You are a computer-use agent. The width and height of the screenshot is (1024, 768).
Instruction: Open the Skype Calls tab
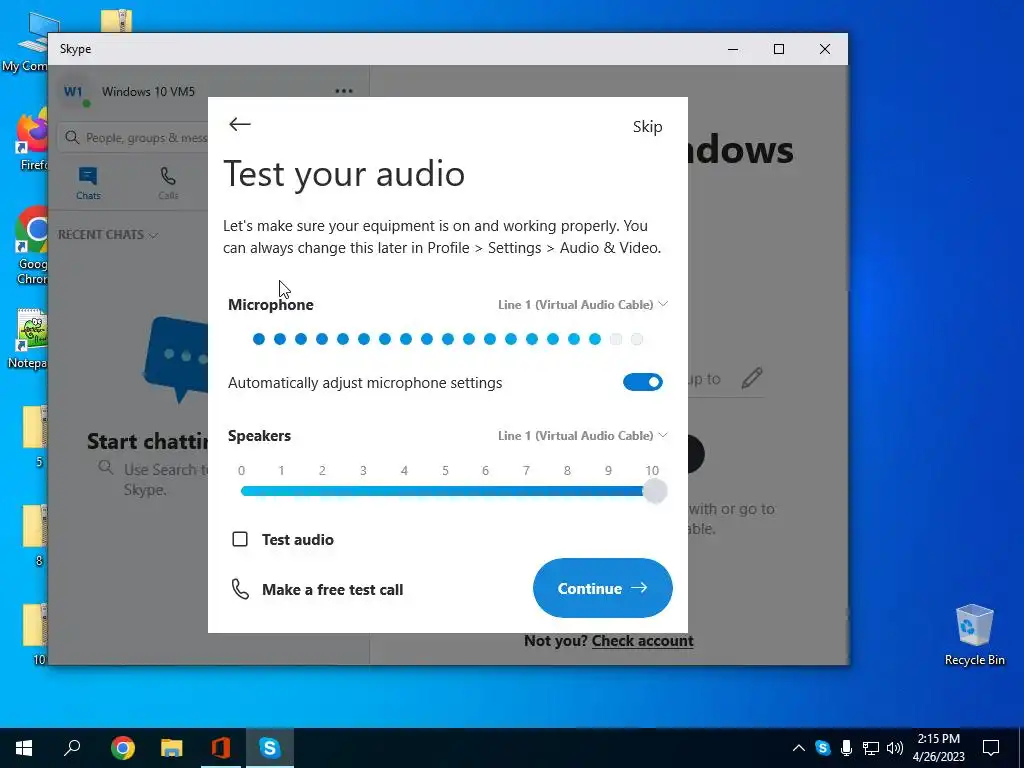click(168, 184)
